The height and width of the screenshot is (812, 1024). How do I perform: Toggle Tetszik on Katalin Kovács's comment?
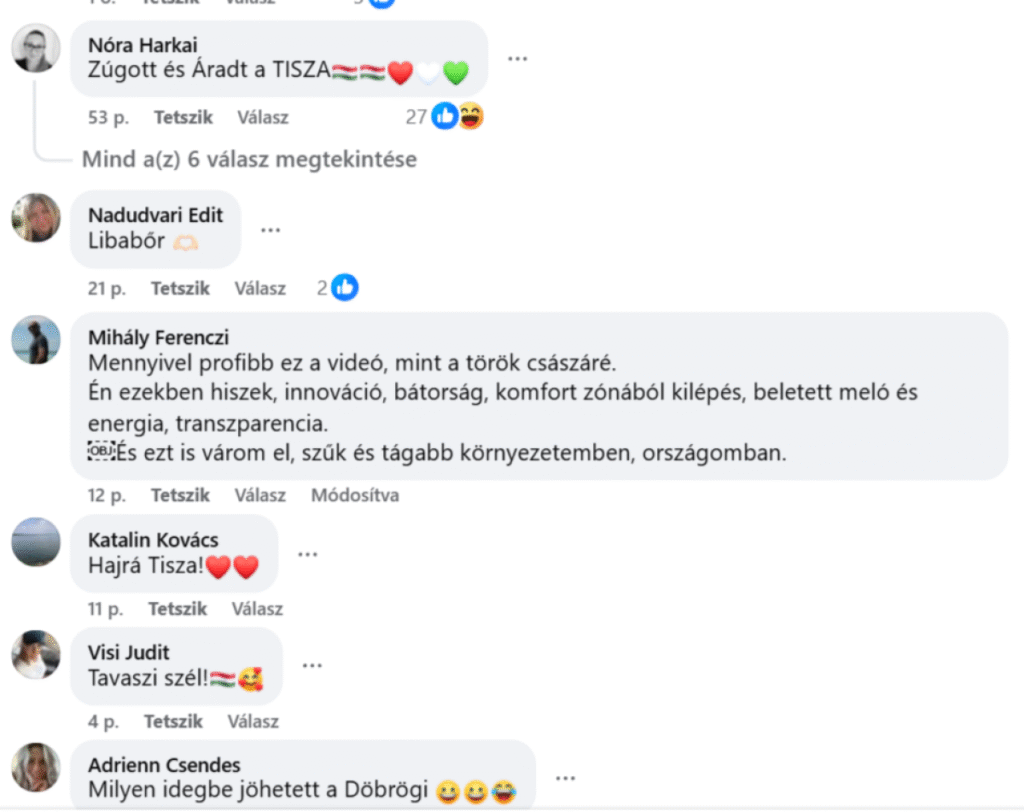pos(178,608)
